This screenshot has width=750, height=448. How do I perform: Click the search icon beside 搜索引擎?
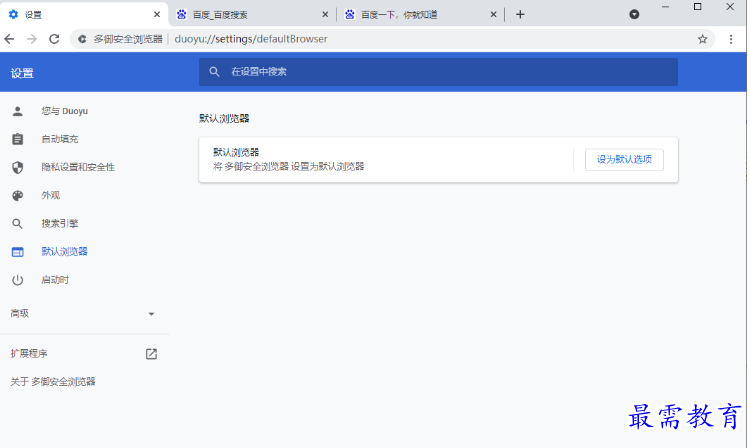18,224
